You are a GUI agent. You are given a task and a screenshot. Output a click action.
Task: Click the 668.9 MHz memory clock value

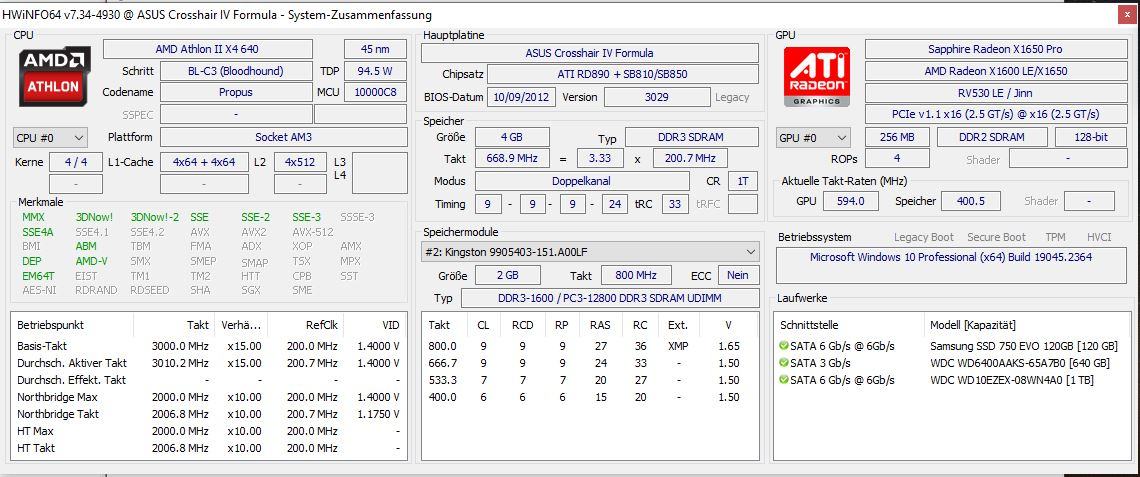(x=512, y=158)
